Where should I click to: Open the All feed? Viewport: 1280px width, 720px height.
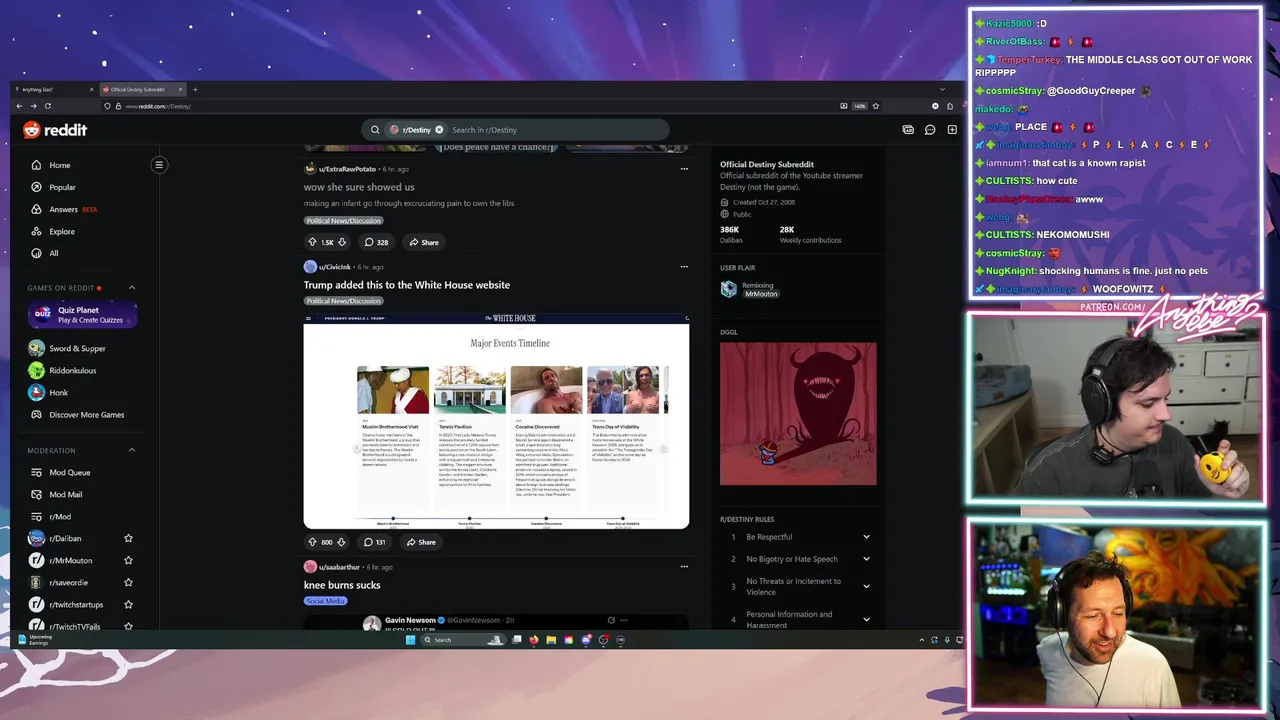[x=54, y=253]
